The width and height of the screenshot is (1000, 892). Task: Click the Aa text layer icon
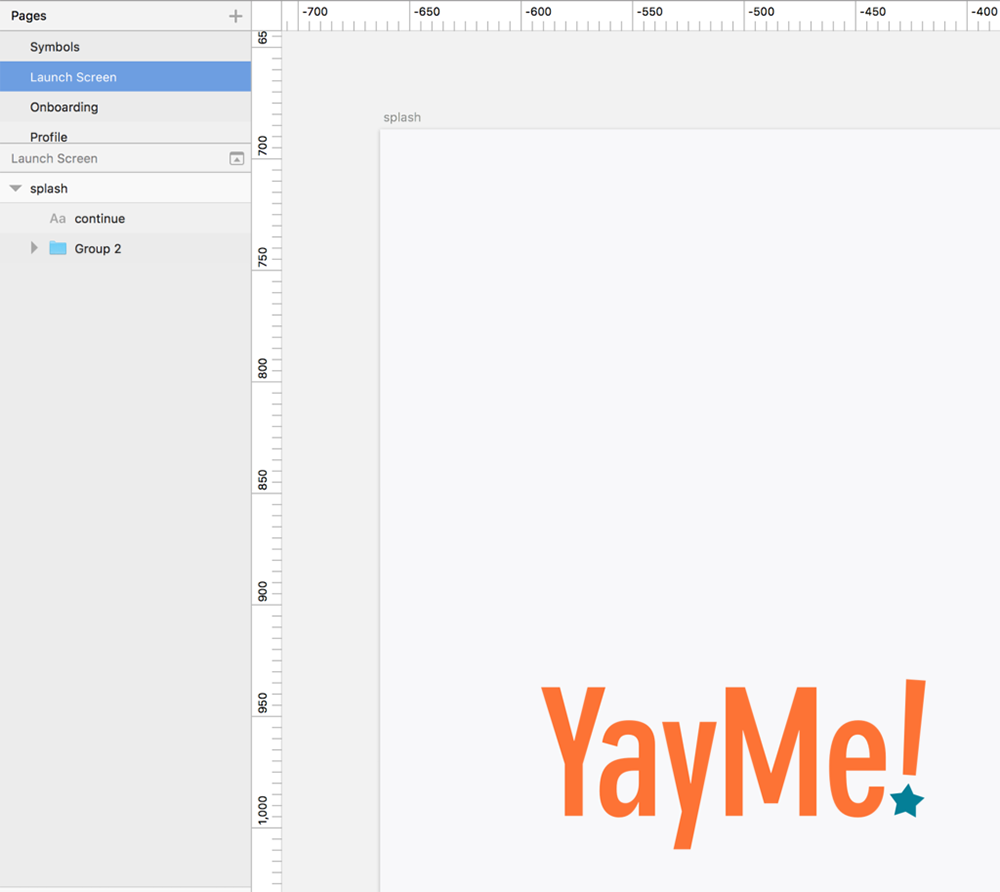[57, 219]
